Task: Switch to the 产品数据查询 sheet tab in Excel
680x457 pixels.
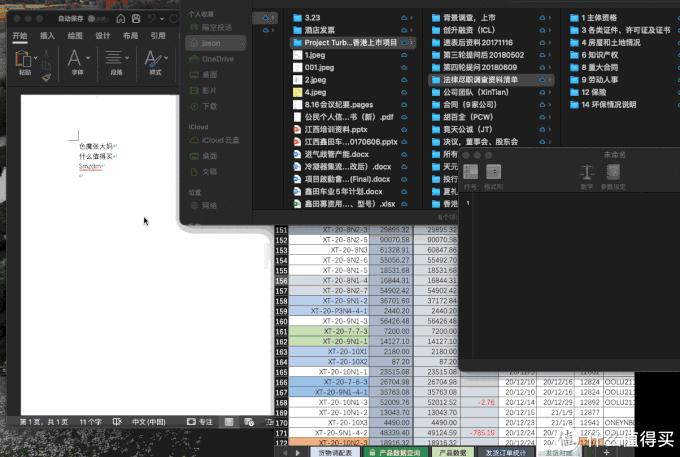Action: coord(396,452)
